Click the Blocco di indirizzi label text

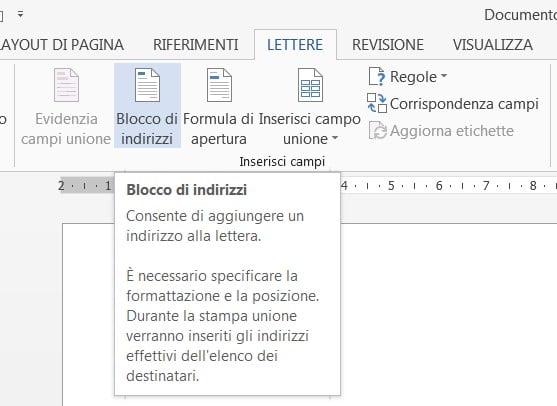tap(147, 129)
